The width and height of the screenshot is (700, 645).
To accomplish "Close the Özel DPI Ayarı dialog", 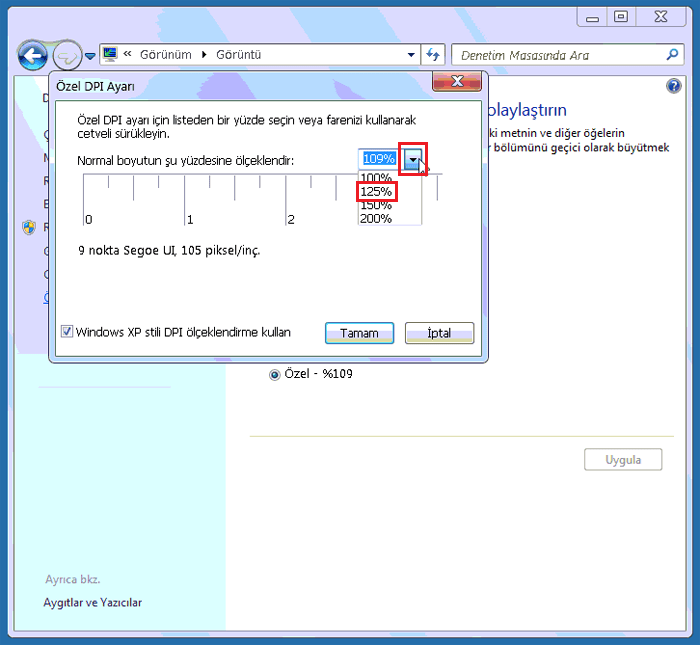I will click(457, 81).
